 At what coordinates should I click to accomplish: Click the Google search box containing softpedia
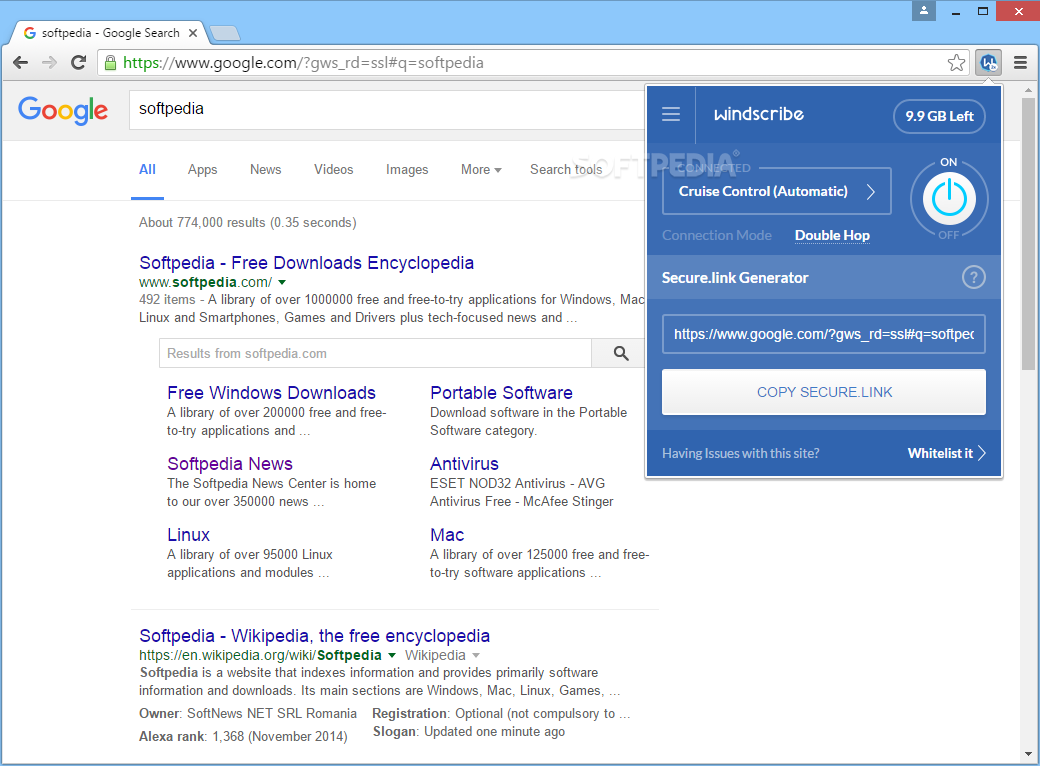tap(388, 110)
